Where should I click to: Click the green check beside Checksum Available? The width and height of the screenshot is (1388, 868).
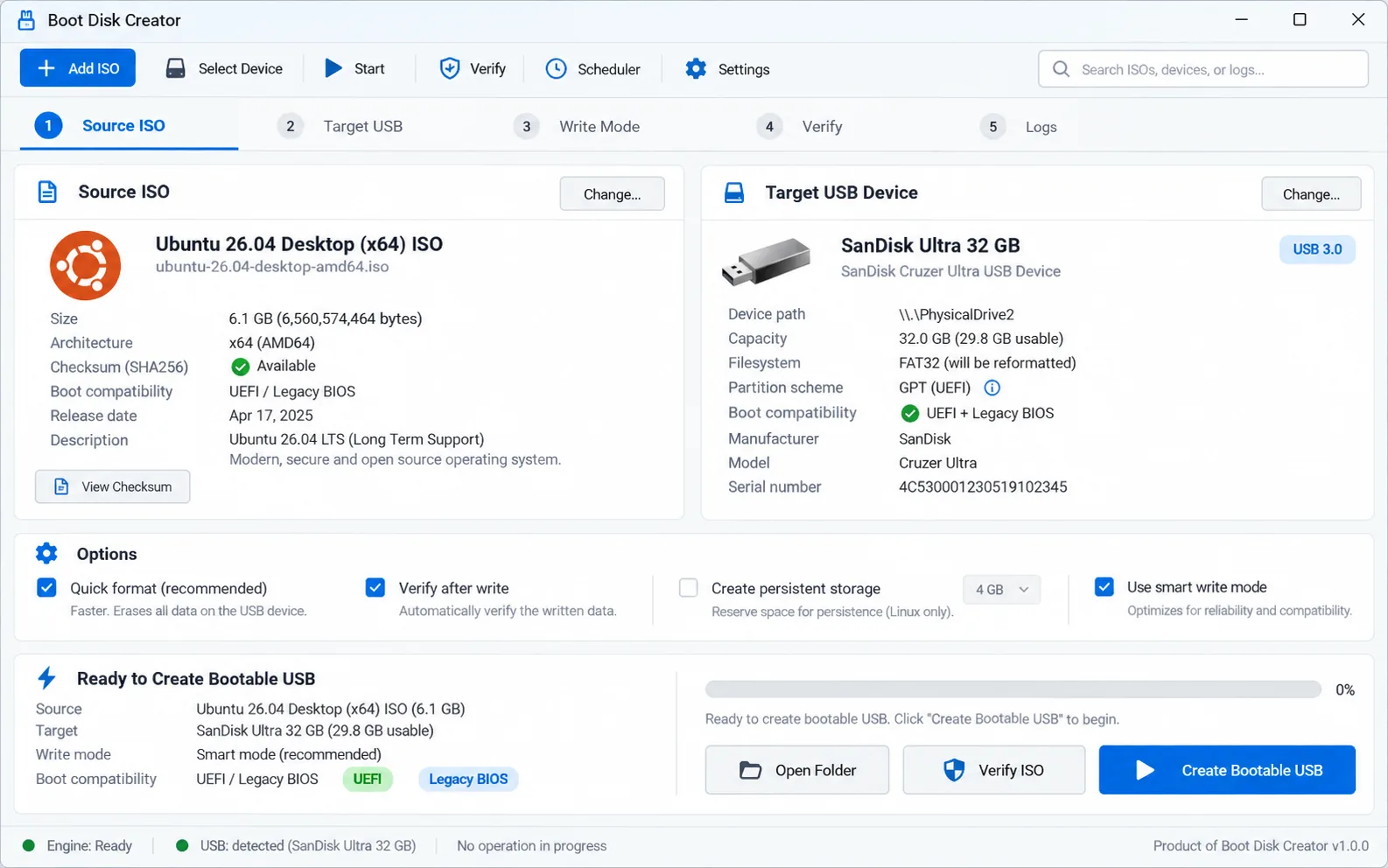point(241,367)
